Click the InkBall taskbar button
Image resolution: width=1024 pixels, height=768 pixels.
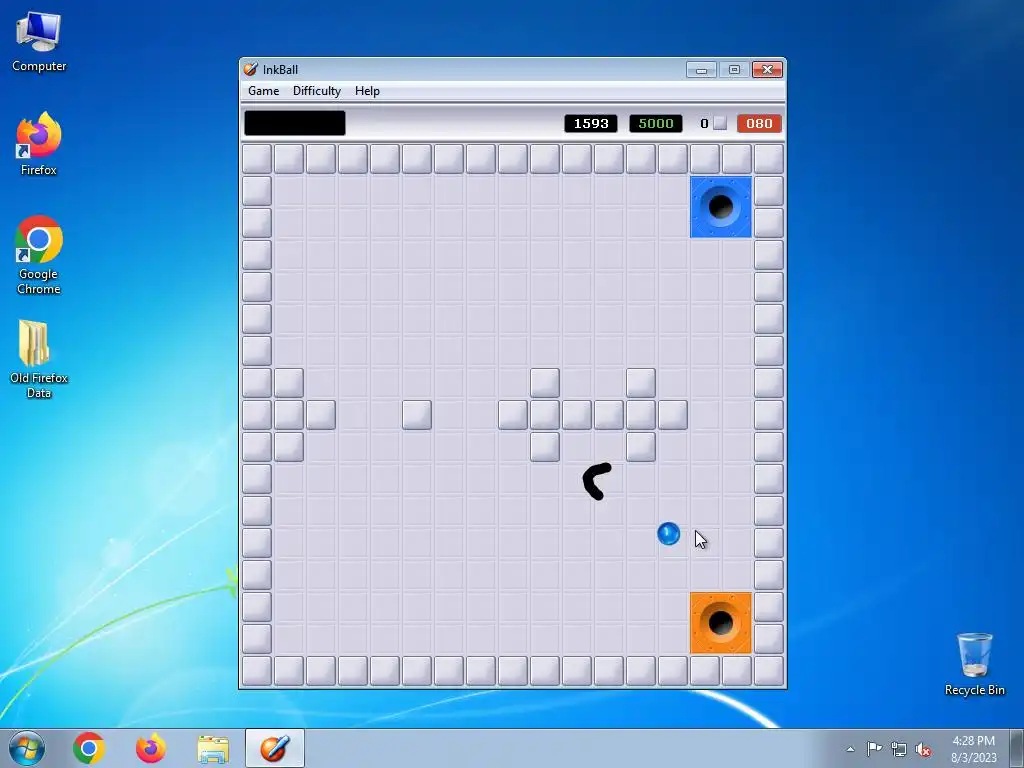[x=275, y=748]
